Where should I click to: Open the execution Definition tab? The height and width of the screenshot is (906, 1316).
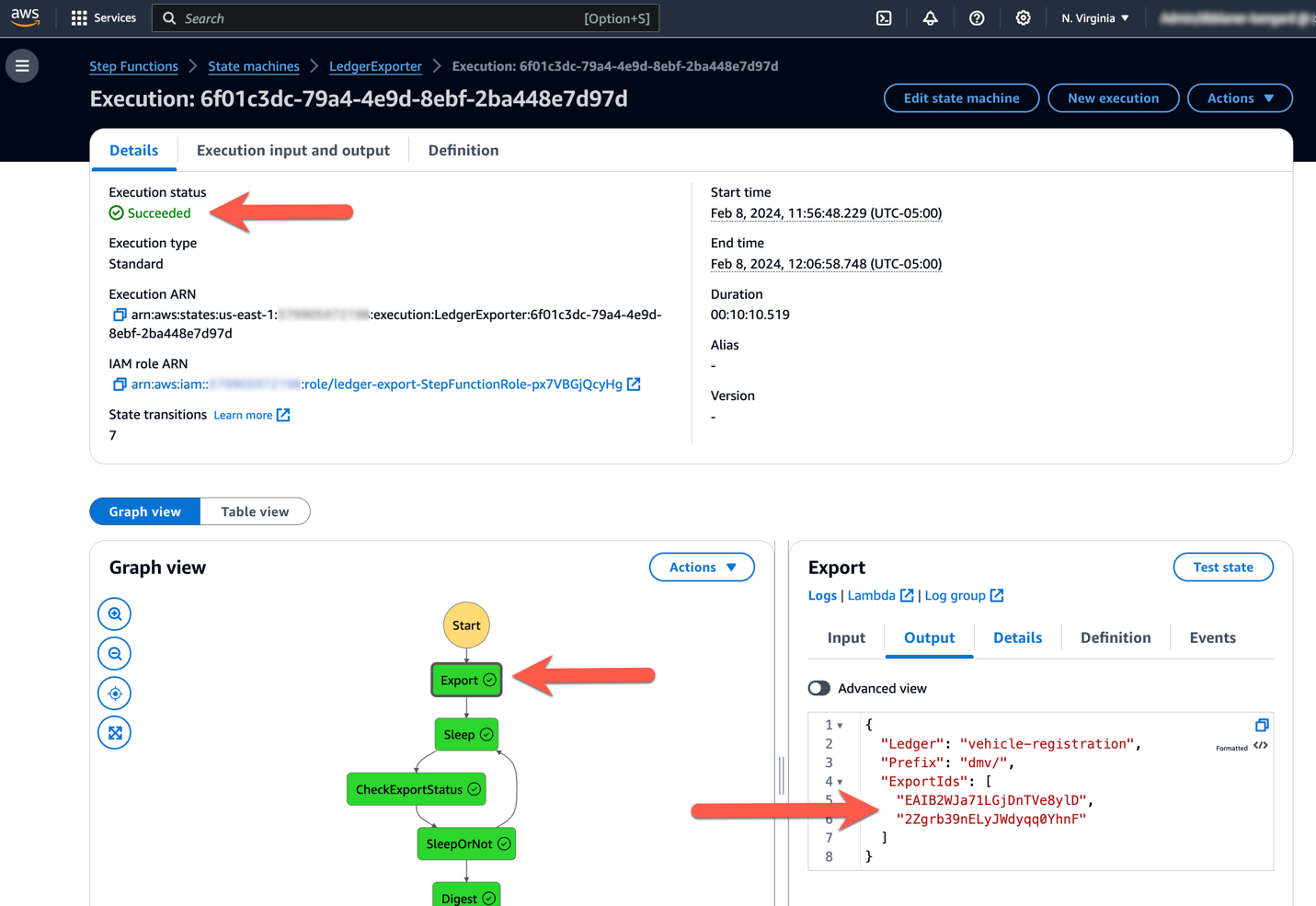pos(463,150)
